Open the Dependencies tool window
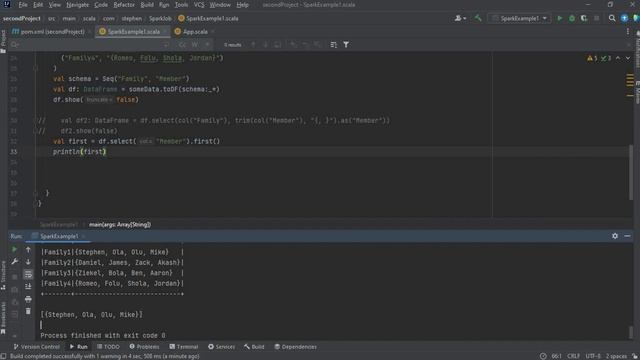This screenshot has height=360, width=640. (x=295, y=347)
